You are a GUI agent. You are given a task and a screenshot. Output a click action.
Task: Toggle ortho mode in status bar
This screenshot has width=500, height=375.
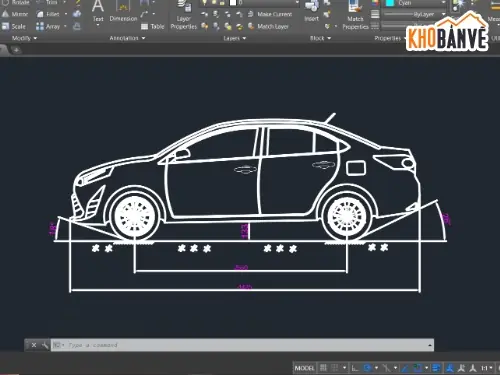pyautogui.click(x=355, y=368)
